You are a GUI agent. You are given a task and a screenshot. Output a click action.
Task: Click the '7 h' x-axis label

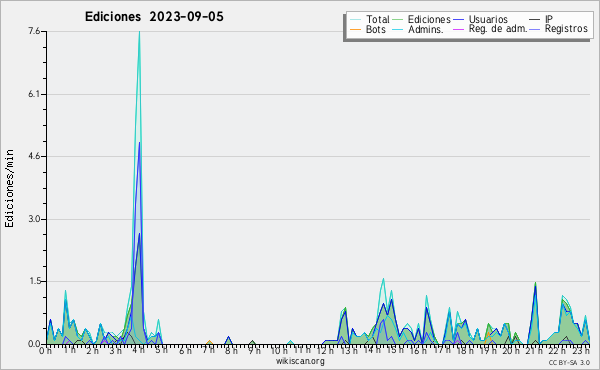[208, 350]
